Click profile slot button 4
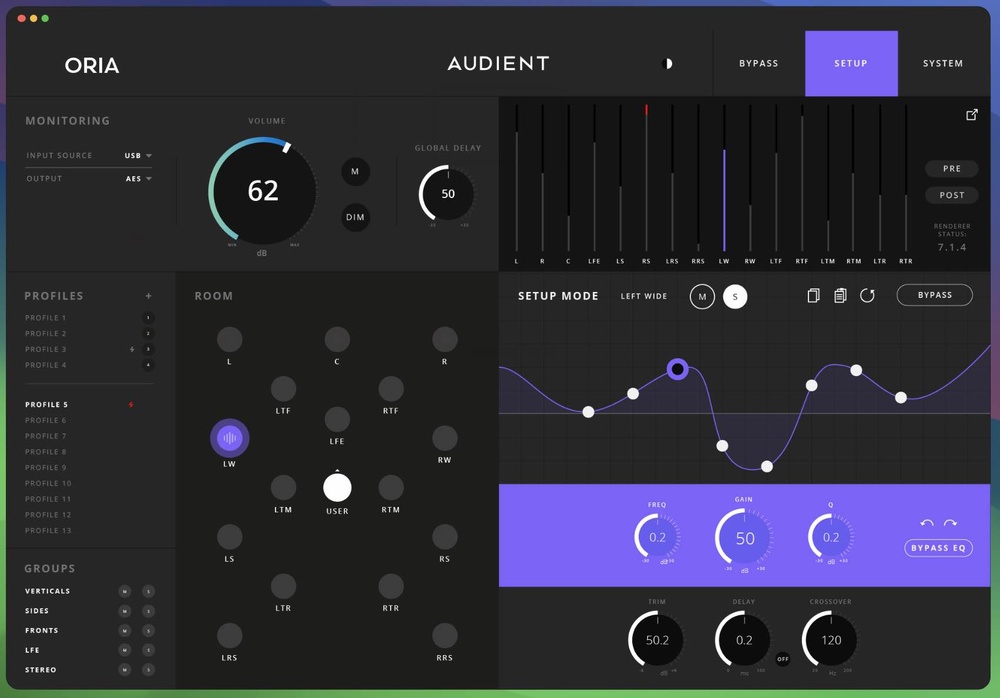The width and height of the screenshot is (1000, 698). click(x=148, y=365)
